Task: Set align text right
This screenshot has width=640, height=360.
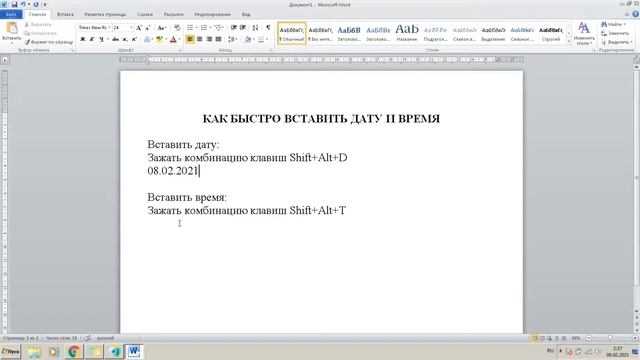Action: pos(209,39)
